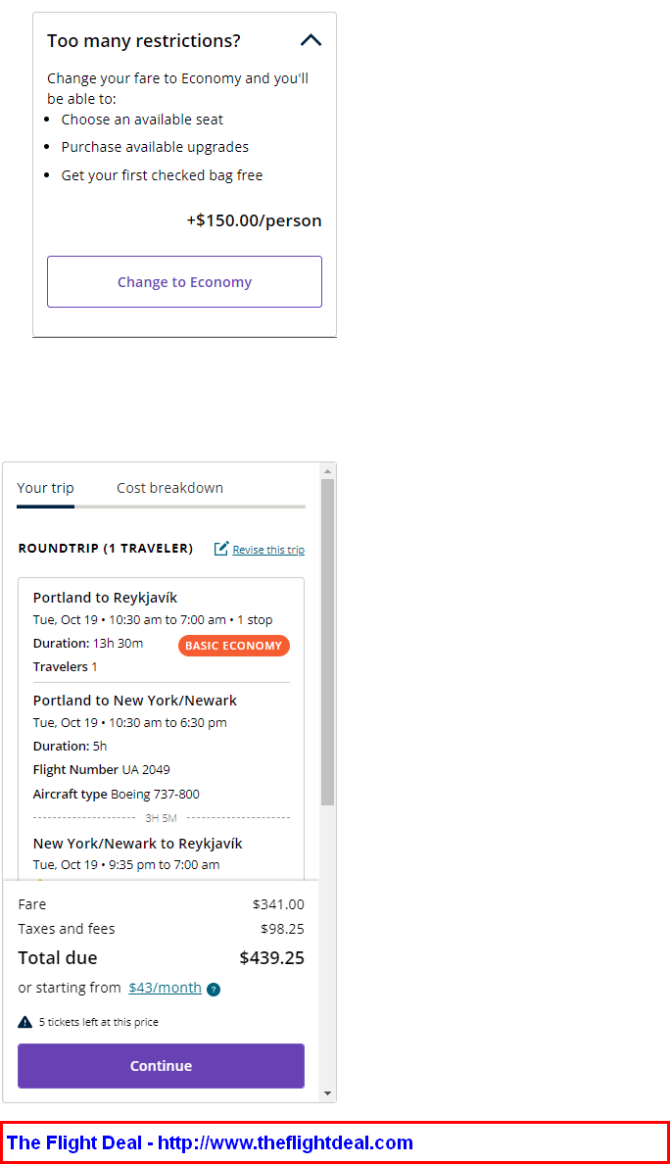Image resolution: width=670 pixels, height=1164 pixels.
Task: Click the Basic Economy badge
Action: tap(234, 646)
